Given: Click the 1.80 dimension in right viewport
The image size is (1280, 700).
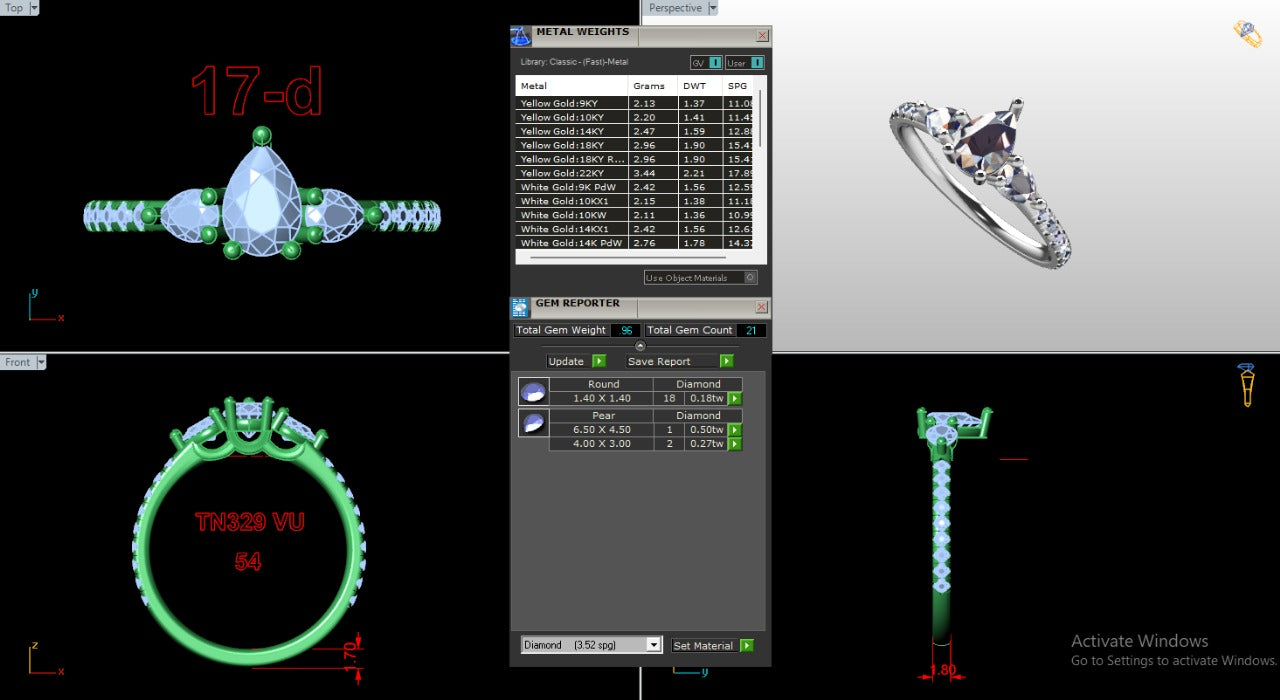Looking at the screenshot, I should coord(942,670).
